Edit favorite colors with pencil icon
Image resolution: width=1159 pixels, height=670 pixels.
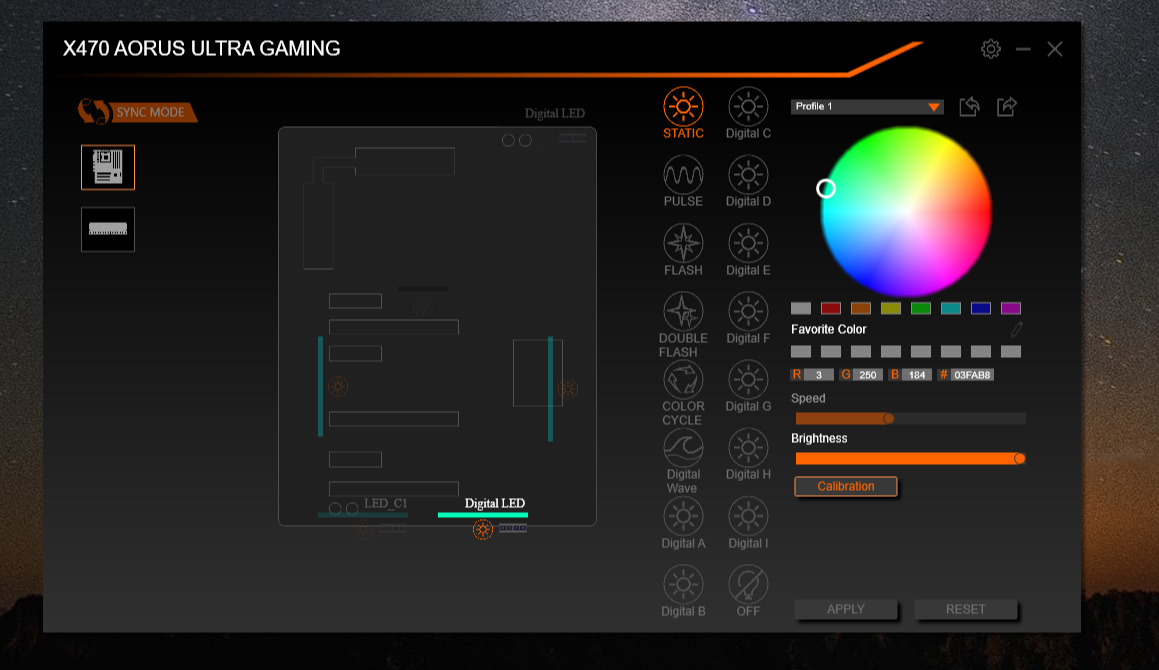point(1016,329)
